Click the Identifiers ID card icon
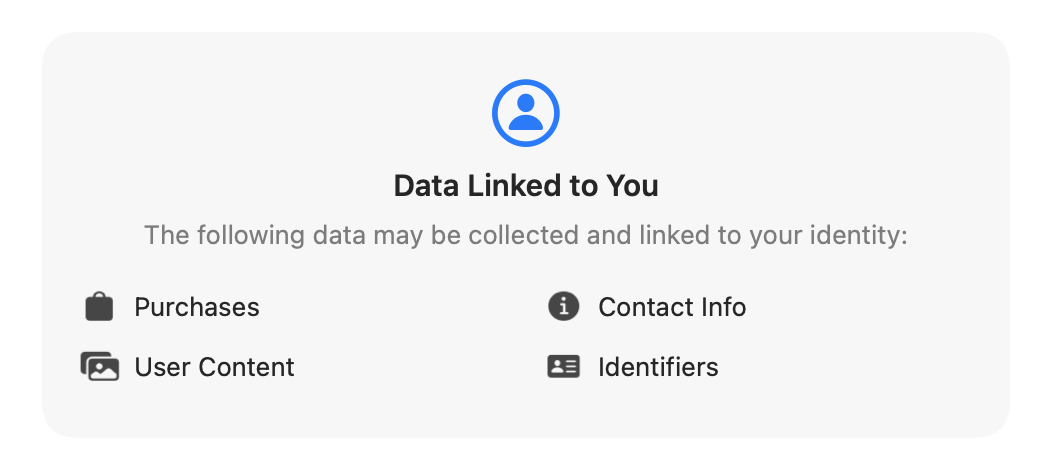Image resolution: width=1046 pixels, height=468 pixels. click(x=563, y=367)
